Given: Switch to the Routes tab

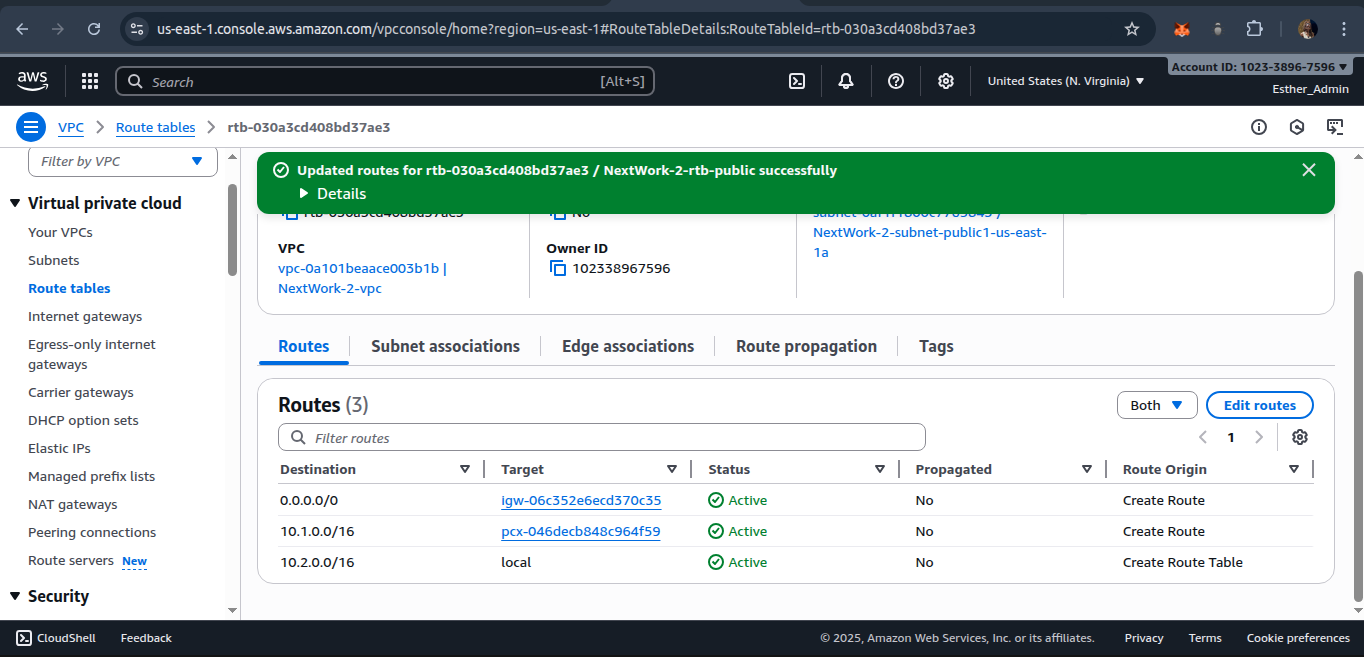Looking at the screenshot, I should click(x=304, y=346).
